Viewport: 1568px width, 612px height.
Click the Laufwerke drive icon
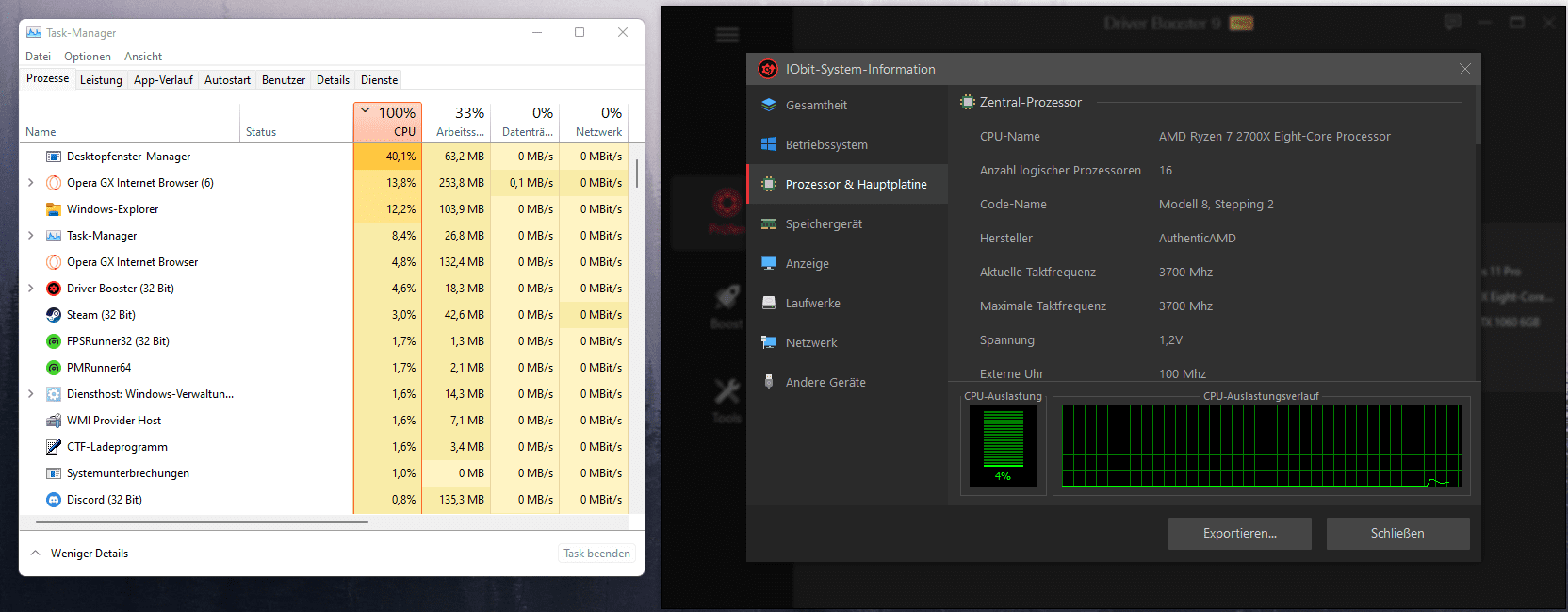point(769,303)
